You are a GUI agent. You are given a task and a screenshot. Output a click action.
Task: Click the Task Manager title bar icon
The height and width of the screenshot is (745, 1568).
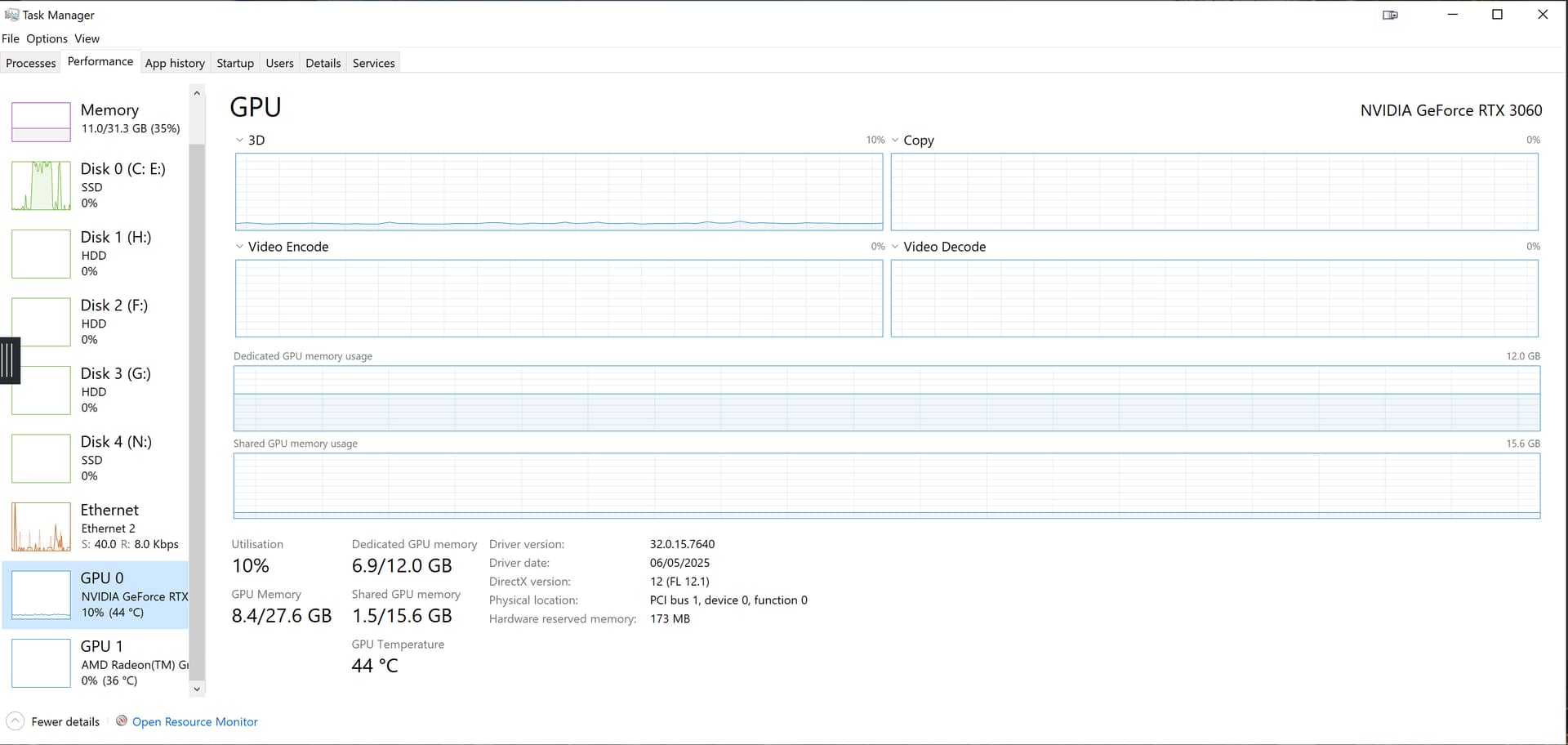[x=11, y=15]
